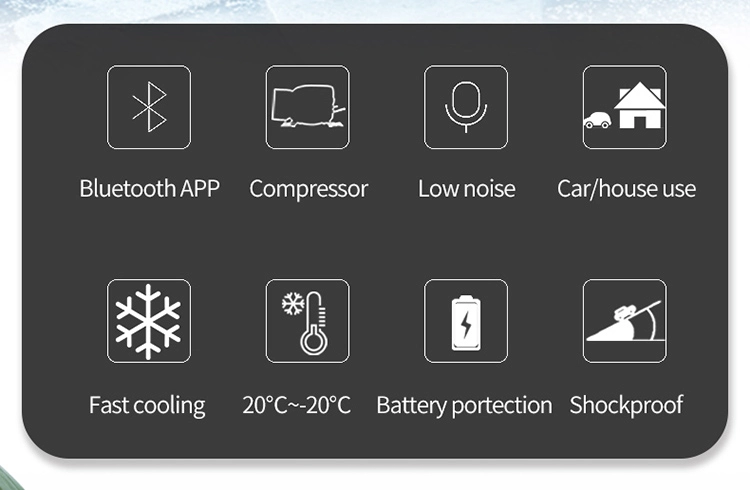750x490 pixels.
Task: Select the Low noise label
Action: 466,188
